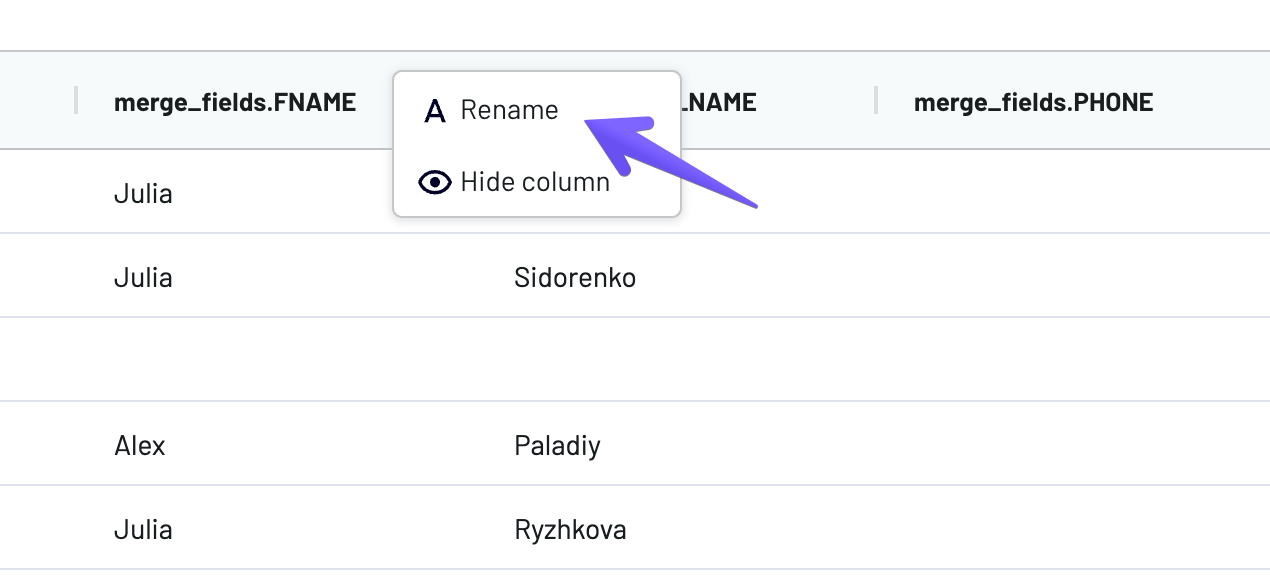Click the empty PHONE cell in Paladiy row
1270x576 pixels.
coord(1033,445)
